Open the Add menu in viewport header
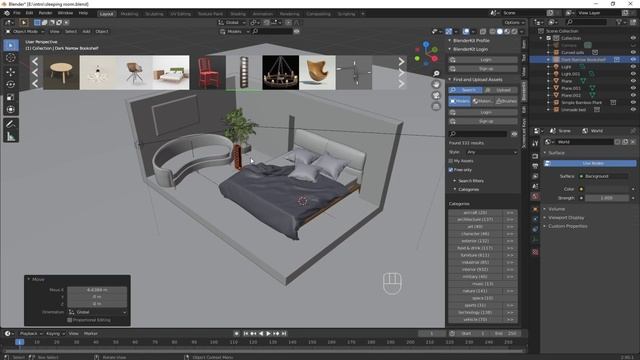The width and height of the screenshot is (640, 360). tap(86, 31)
